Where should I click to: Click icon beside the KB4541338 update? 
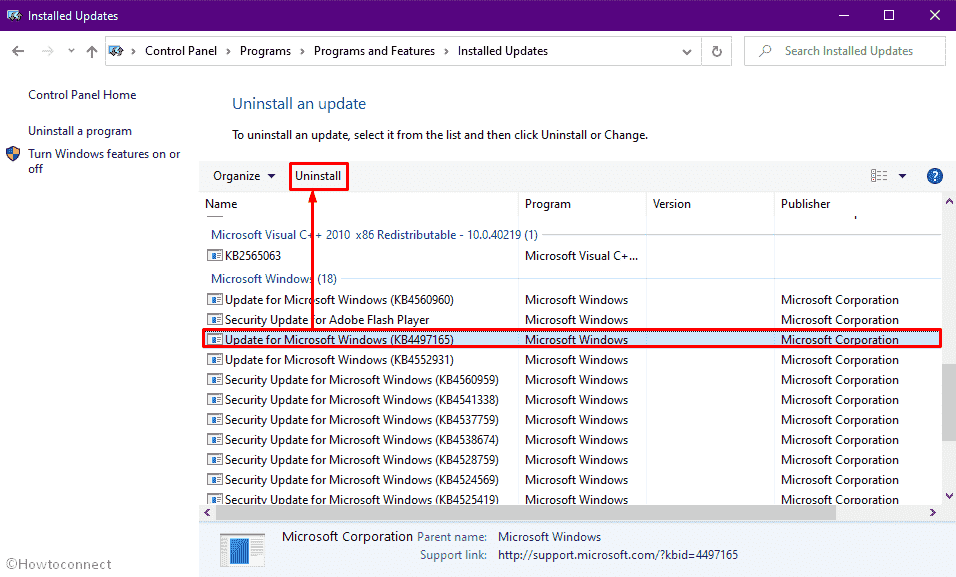[x=215, y=400]
